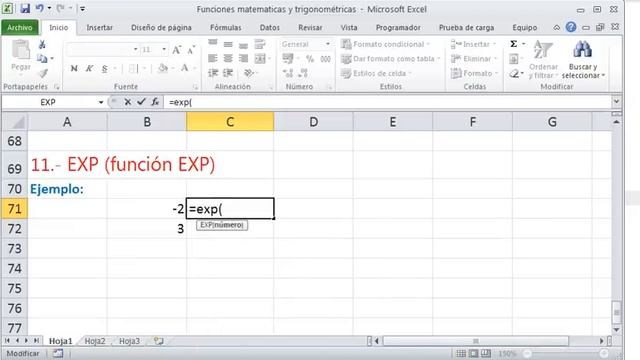Open Formato condicional menu

click(386, 44)
